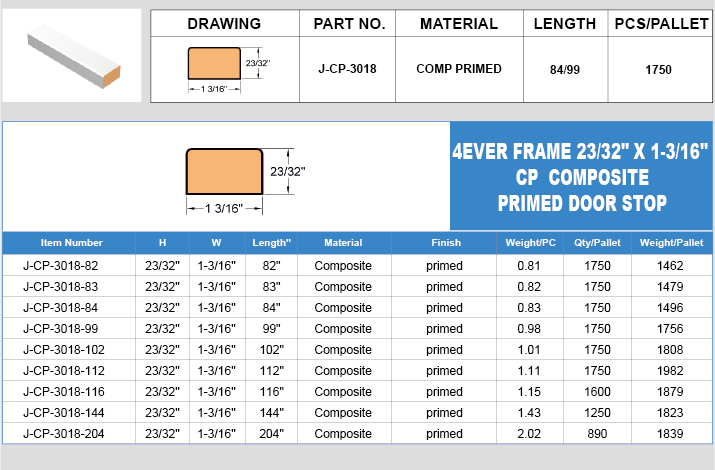Click weight per piece 1.15
Image resolution: width=715 pixels, height=470 pixels.
pos(529,392)
